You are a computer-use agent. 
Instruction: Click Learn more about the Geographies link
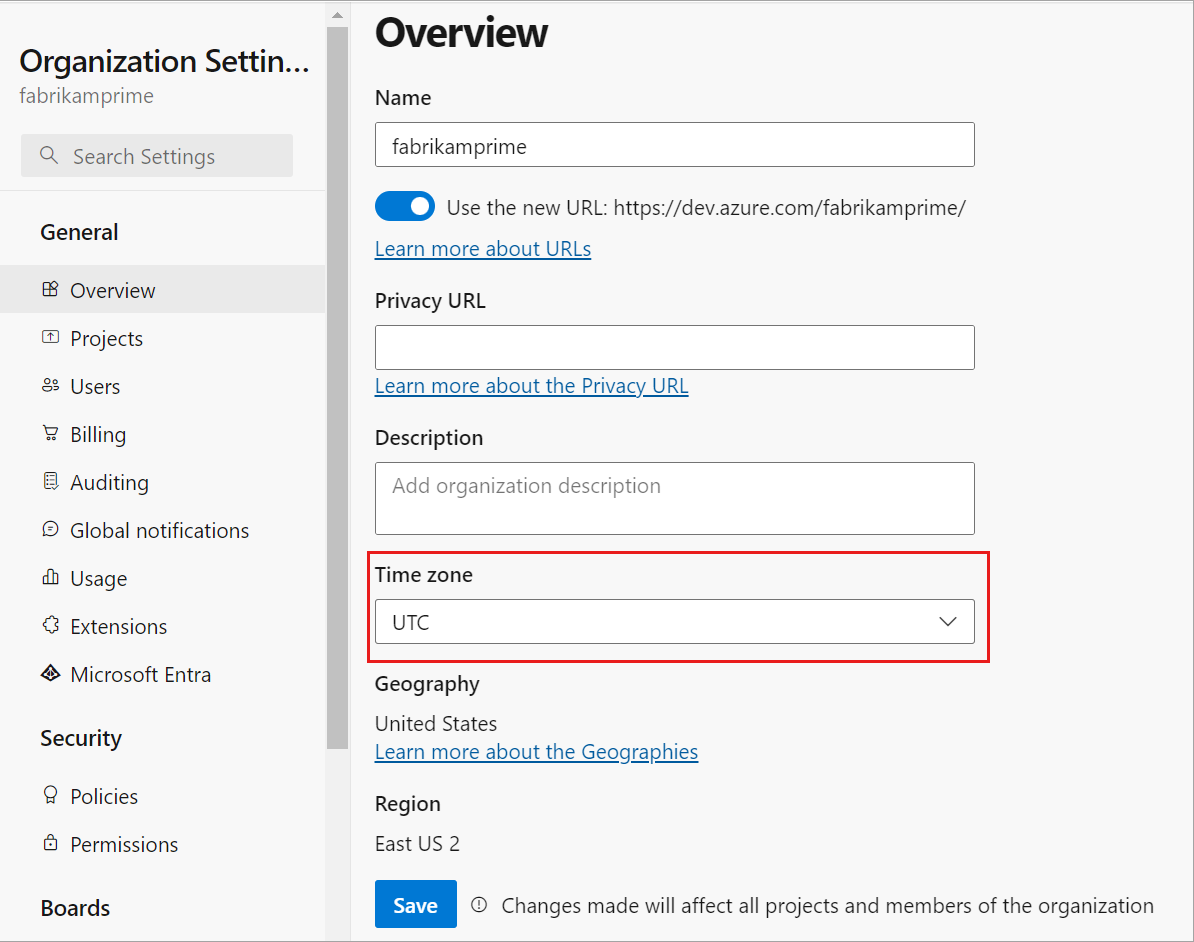(x=536, y=751)
